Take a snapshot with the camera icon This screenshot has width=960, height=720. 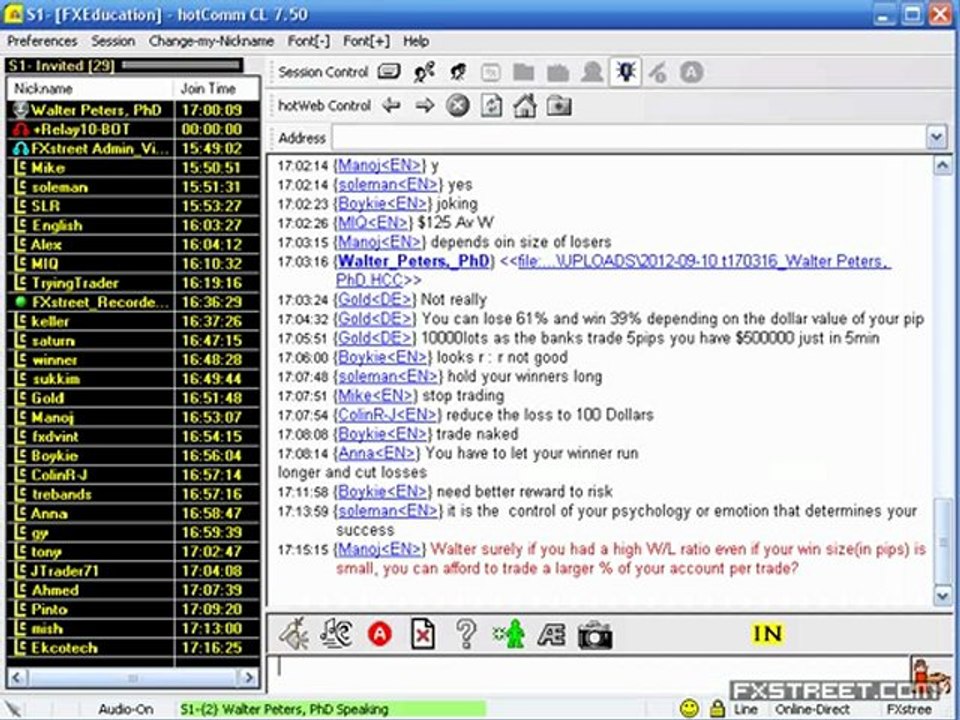(x=595, y=635)
